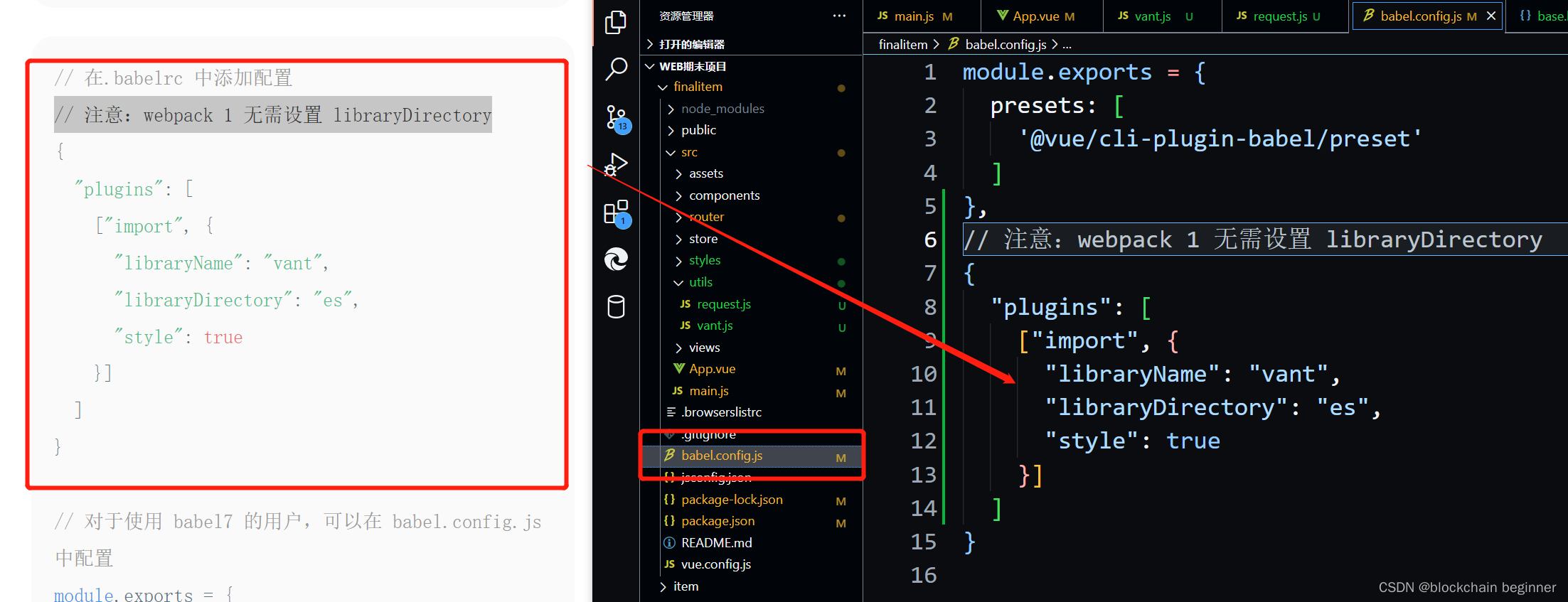
Task: Open request.js in the utils folder
Action: [751, 304]
